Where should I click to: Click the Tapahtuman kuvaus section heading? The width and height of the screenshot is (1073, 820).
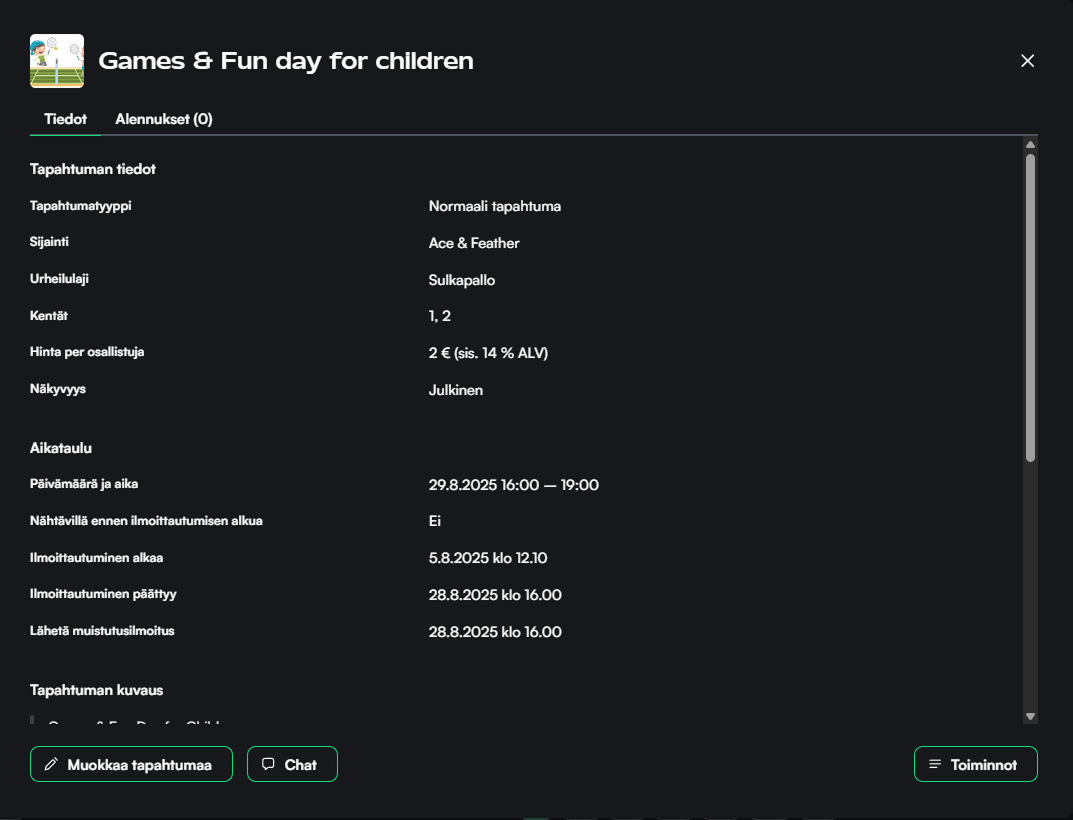pos(96,690)
